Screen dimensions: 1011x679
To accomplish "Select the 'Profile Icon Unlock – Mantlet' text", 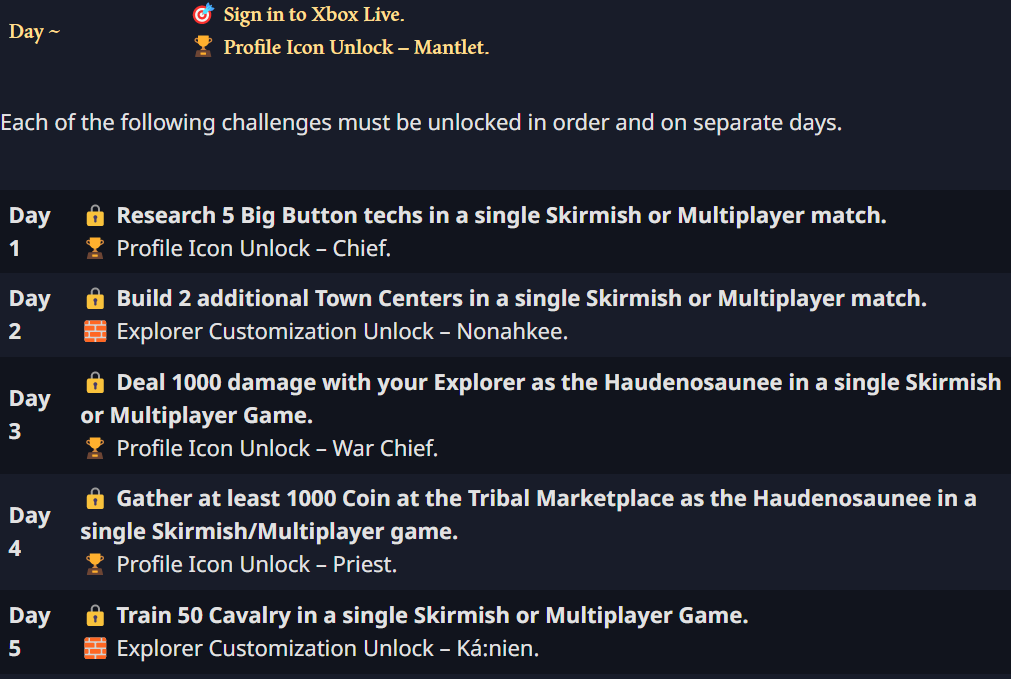I will (x=356, y=47).
